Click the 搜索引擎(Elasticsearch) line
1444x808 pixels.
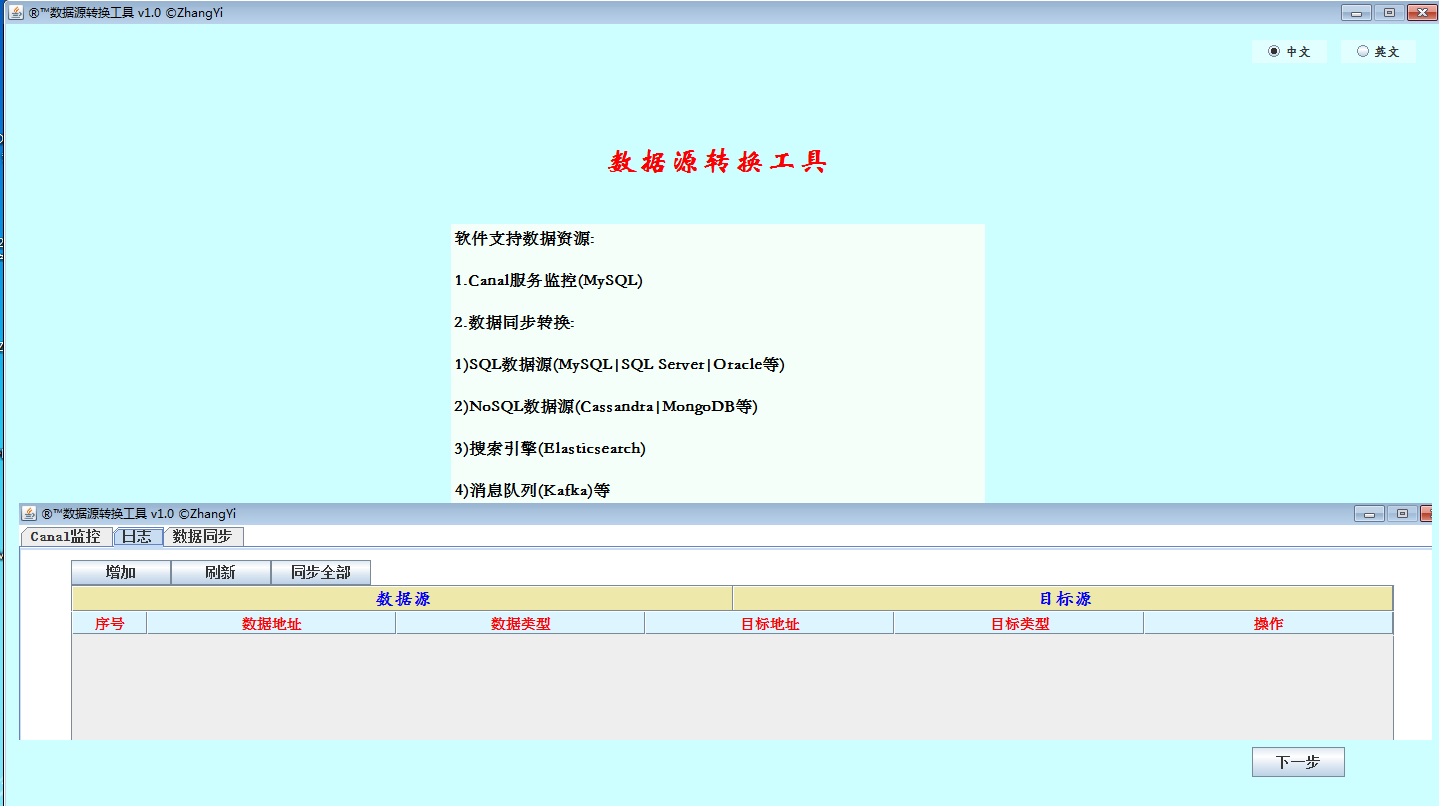tap(550, 449)
